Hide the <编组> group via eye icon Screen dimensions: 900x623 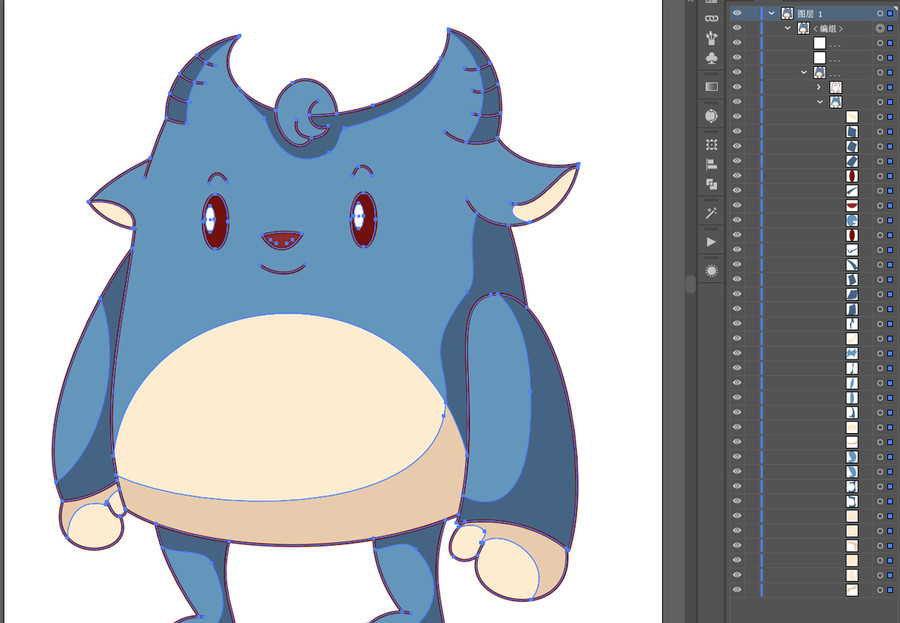737,28
